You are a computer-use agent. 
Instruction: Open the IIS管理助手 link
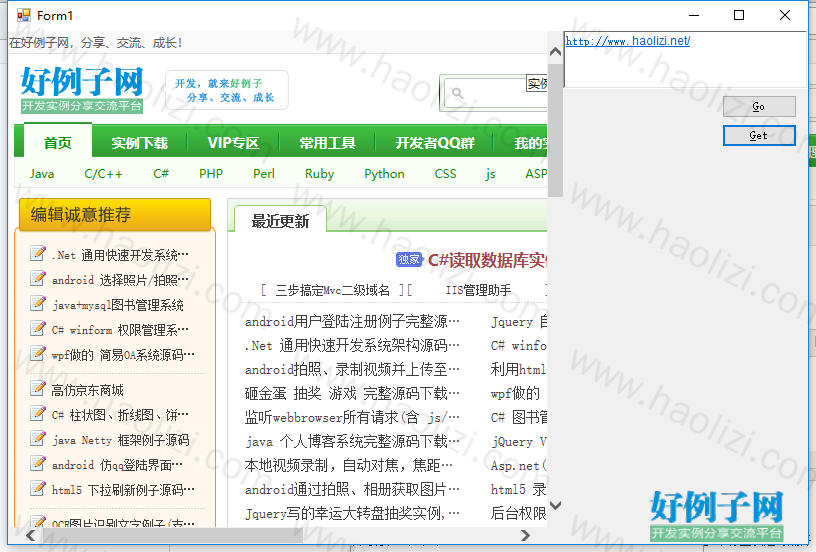click(478, 290)
